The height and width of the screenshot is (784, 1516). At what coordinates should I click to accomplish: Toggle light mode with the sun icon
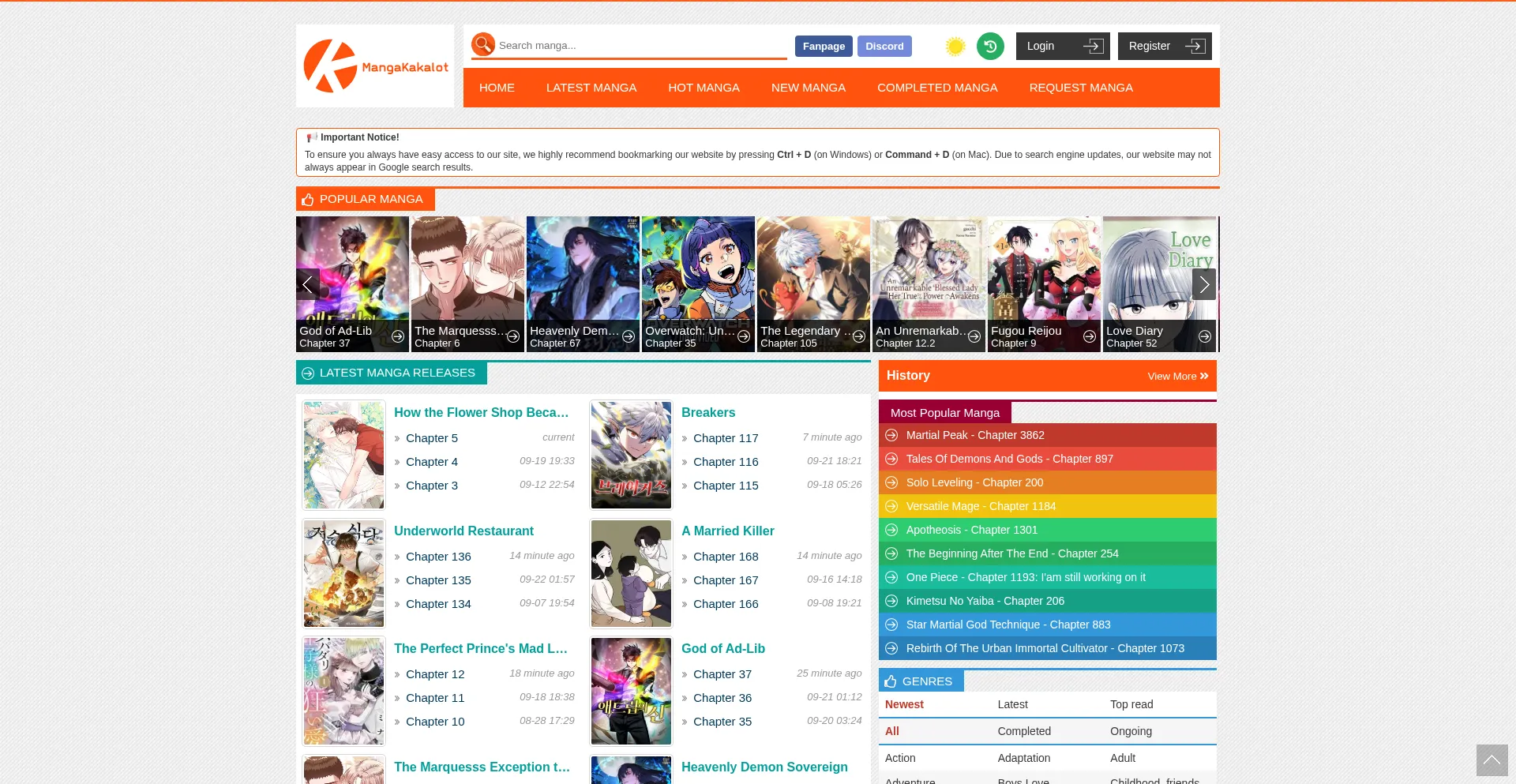click(x=955, y=47)
